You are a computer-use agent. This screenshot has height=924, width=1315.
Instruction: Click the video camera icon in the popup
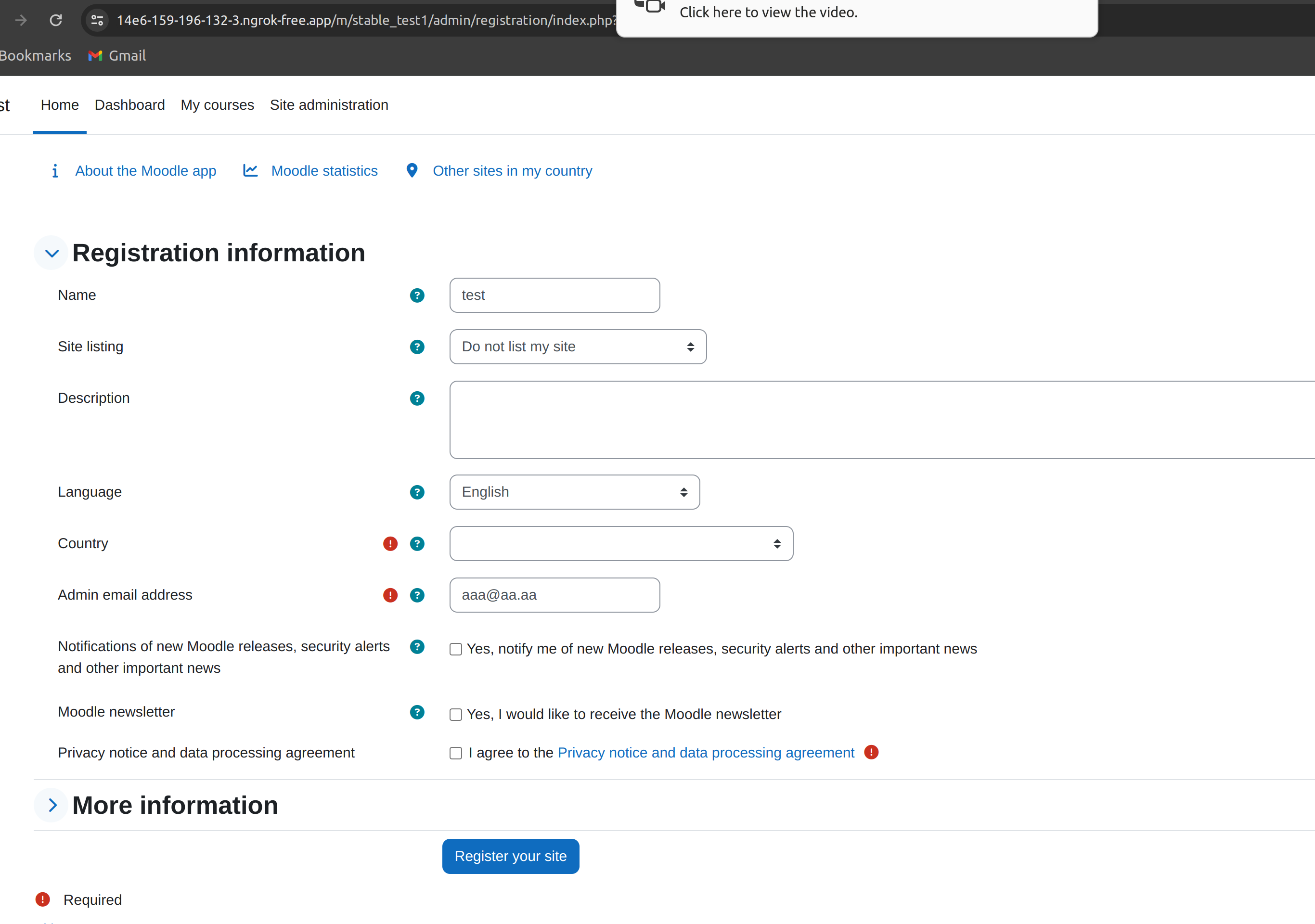[650, 6]
